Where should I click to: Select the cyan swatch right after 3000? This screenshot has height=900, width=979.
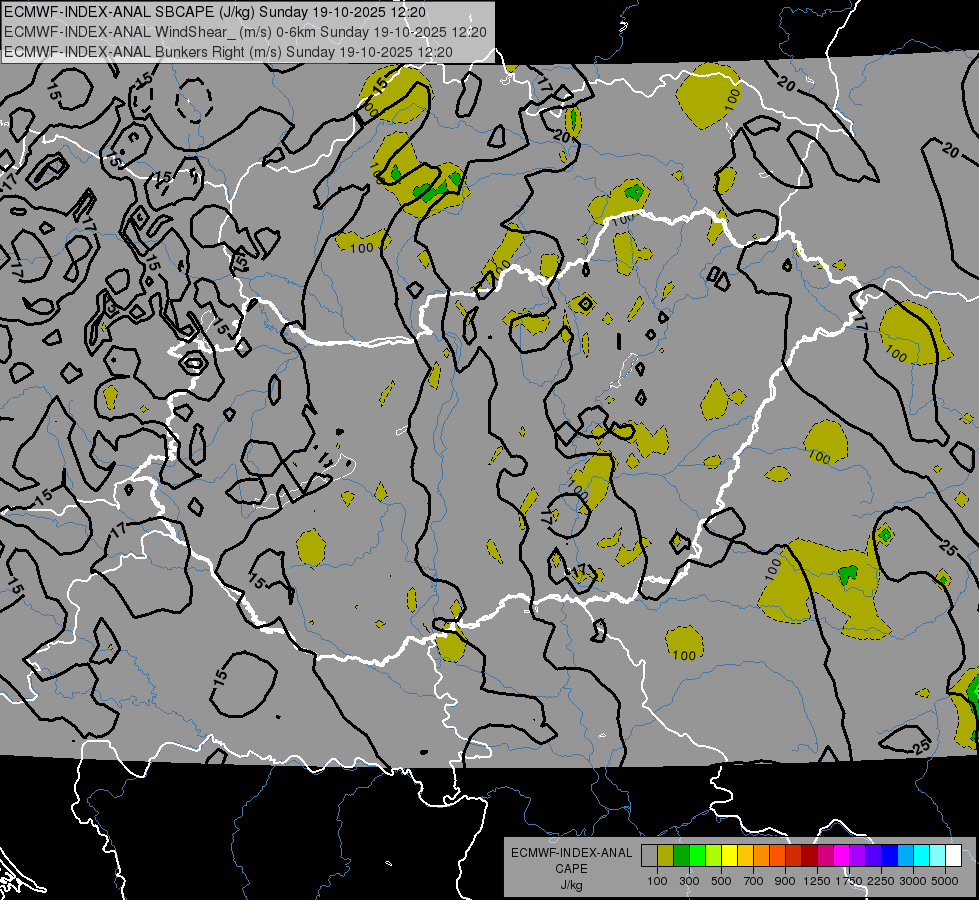[922, 856]
